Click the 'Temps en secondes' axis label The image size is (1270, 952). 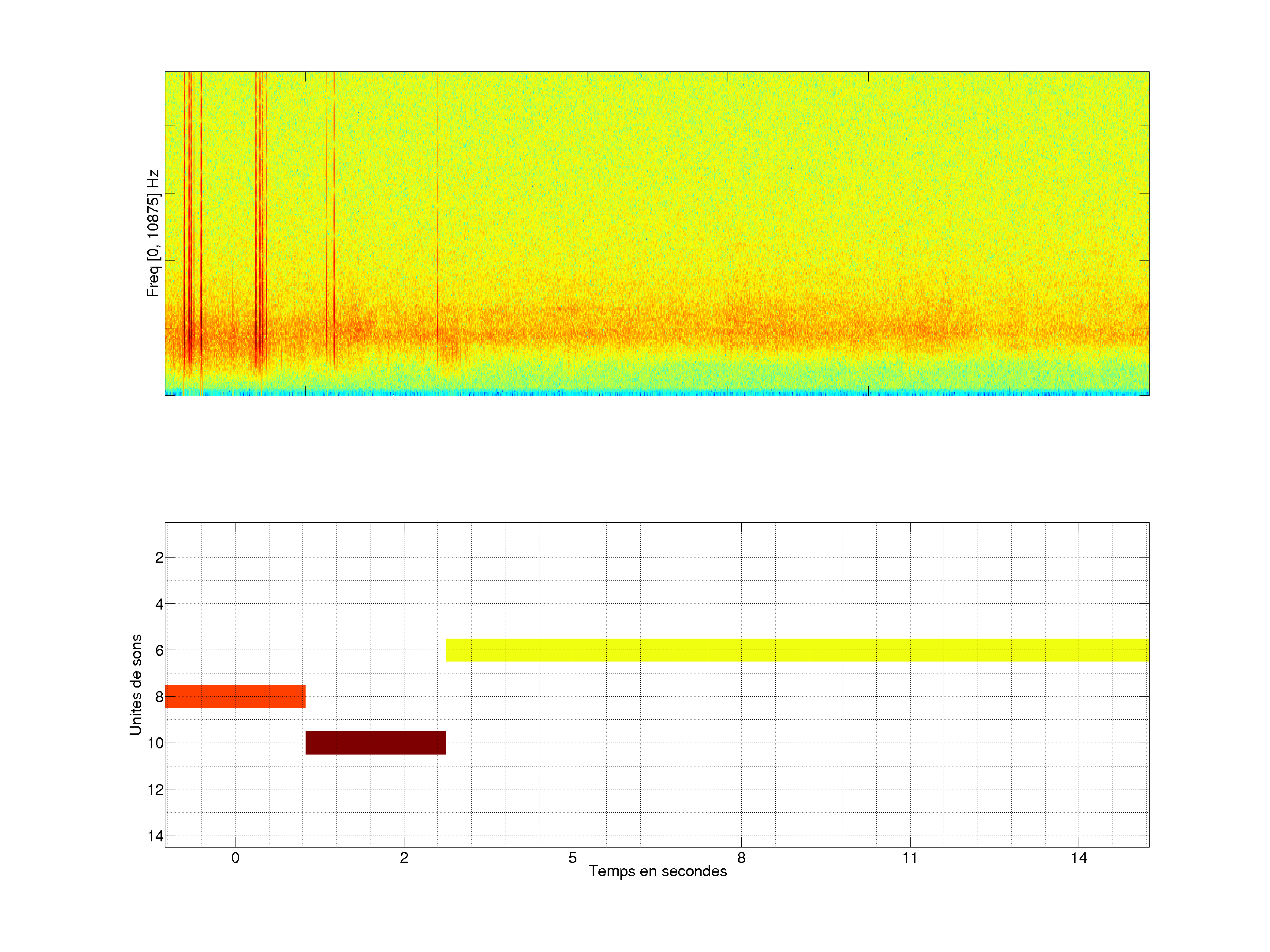(x=657, y=871)
